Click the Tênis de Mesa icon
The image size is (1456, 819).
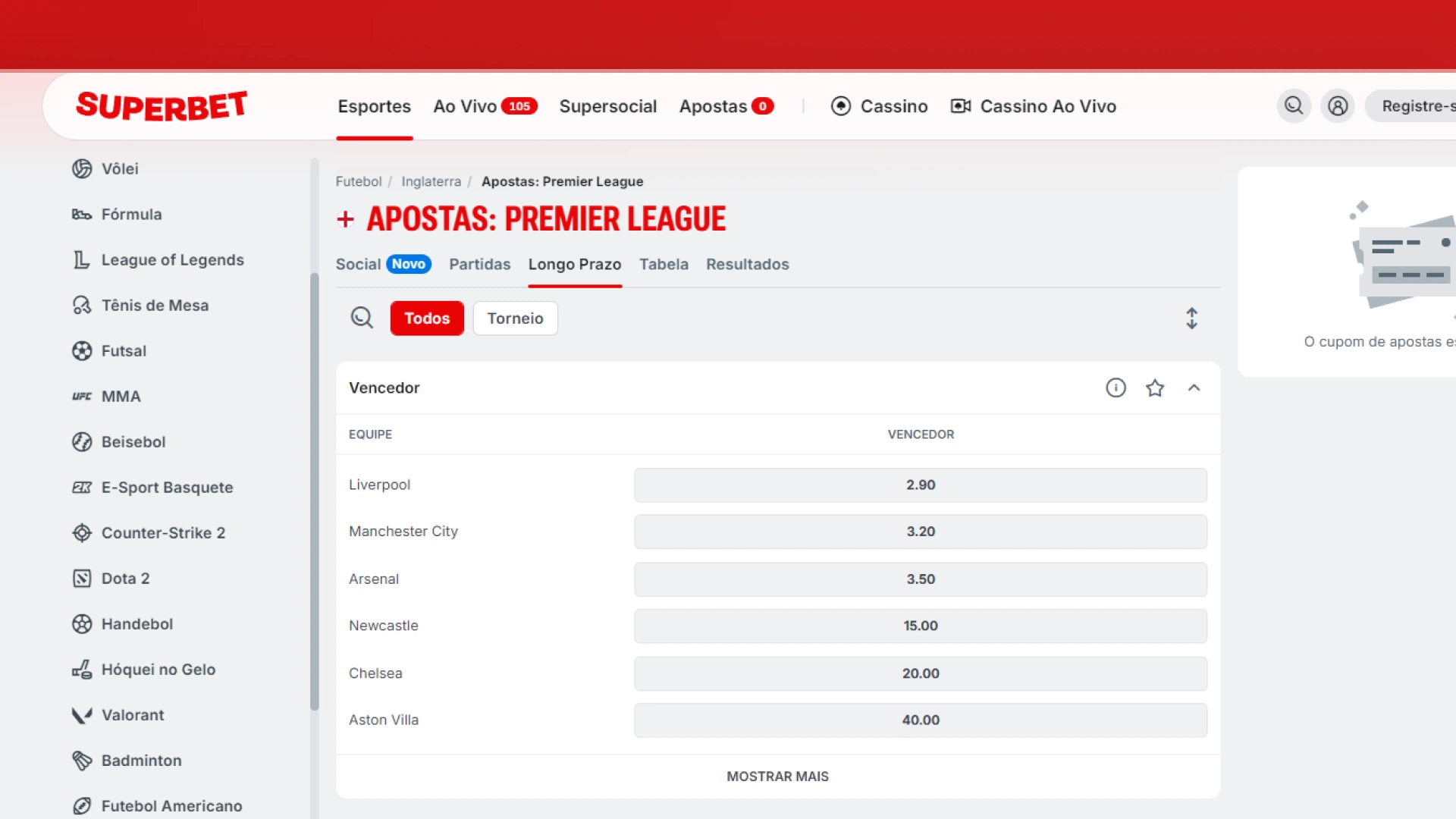click(x=82, y=306)
